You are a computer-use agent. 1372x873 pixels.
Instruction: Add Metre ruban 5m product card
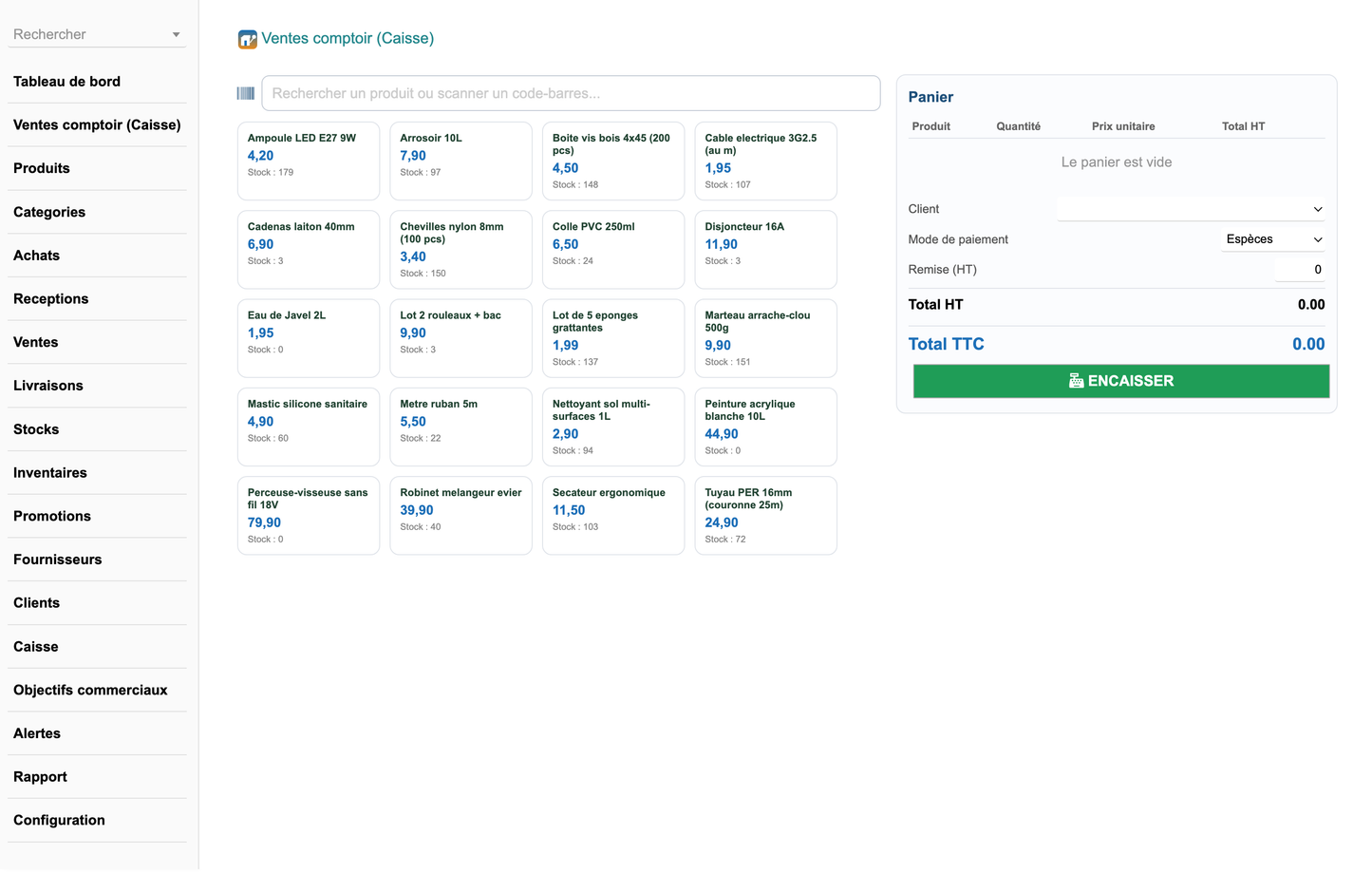pyautogui.click(x=460, y=427)
